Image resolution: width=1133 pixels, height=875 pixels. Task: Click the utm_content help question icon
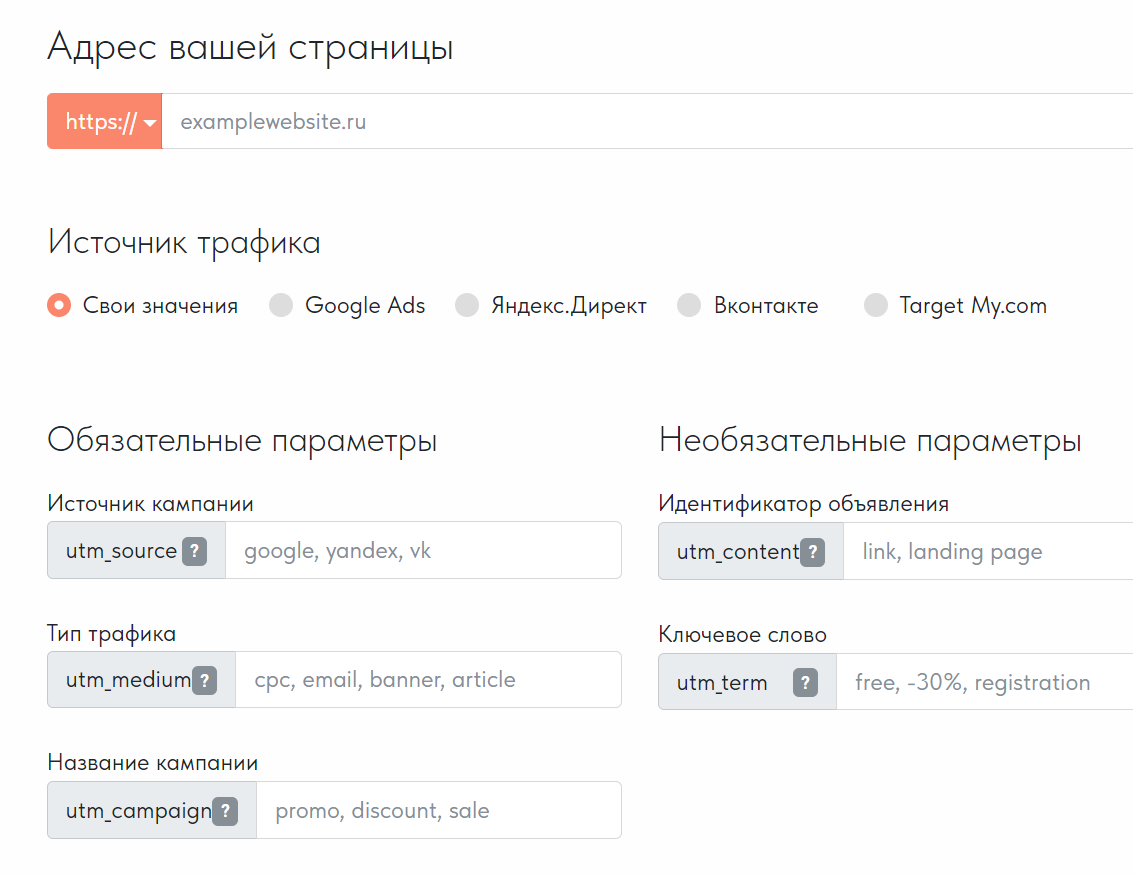point(813,552)
